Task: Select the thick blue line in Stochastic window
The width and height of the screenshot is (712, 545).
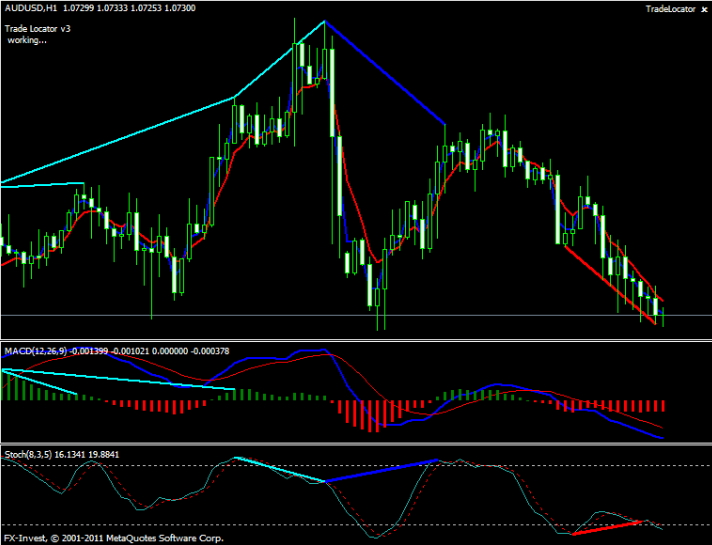Action: (x=381, y=471)
